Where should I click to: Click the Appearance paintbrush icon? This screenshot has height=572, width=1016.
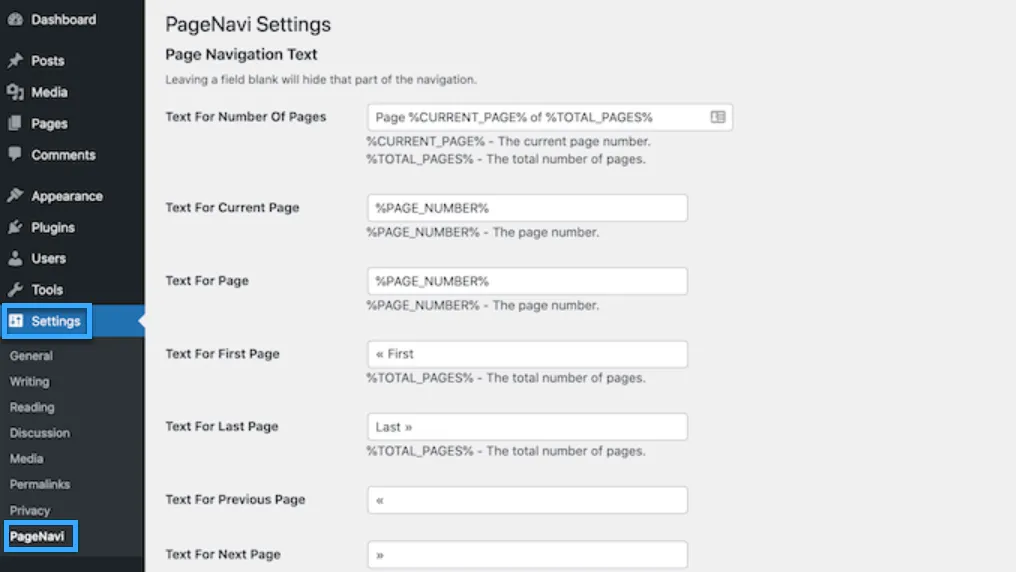click(x=16, y=196)
